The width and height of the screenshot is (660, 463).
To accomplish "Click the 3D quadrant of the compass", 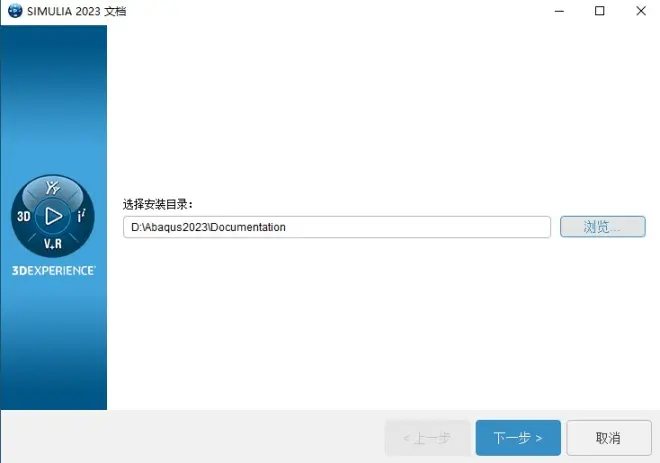I will (x=24, y=216).
